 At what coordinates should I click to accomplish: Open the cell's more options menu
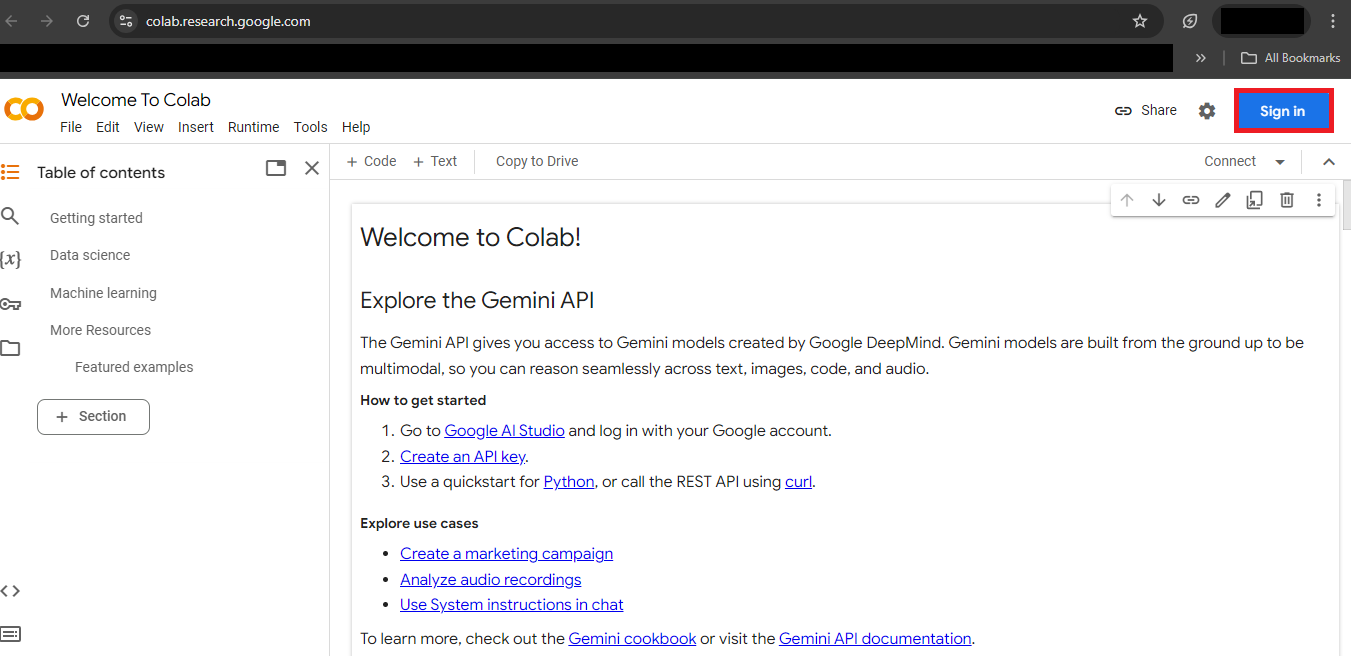point(1319,200)
